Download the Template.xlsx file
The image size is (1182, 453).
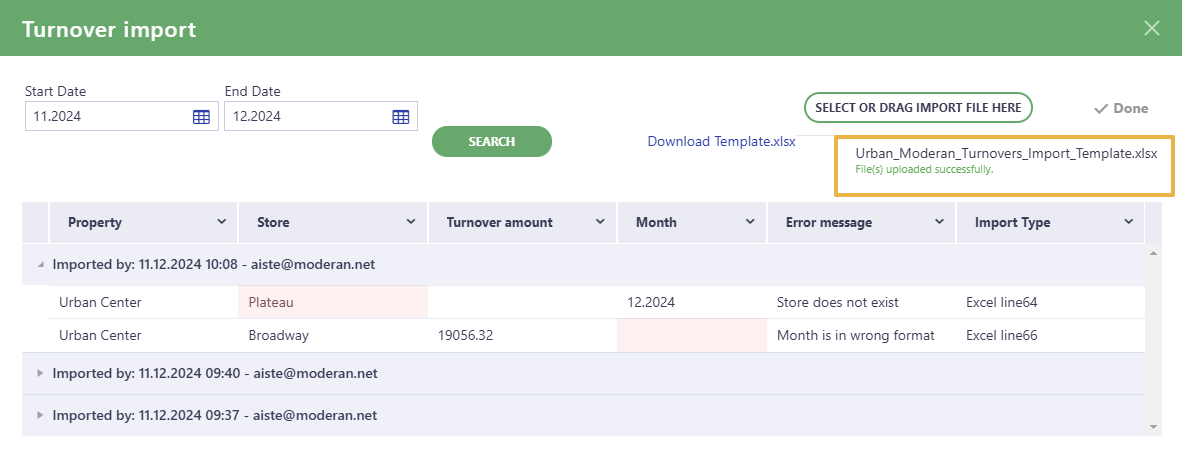(x=721, y=141)
